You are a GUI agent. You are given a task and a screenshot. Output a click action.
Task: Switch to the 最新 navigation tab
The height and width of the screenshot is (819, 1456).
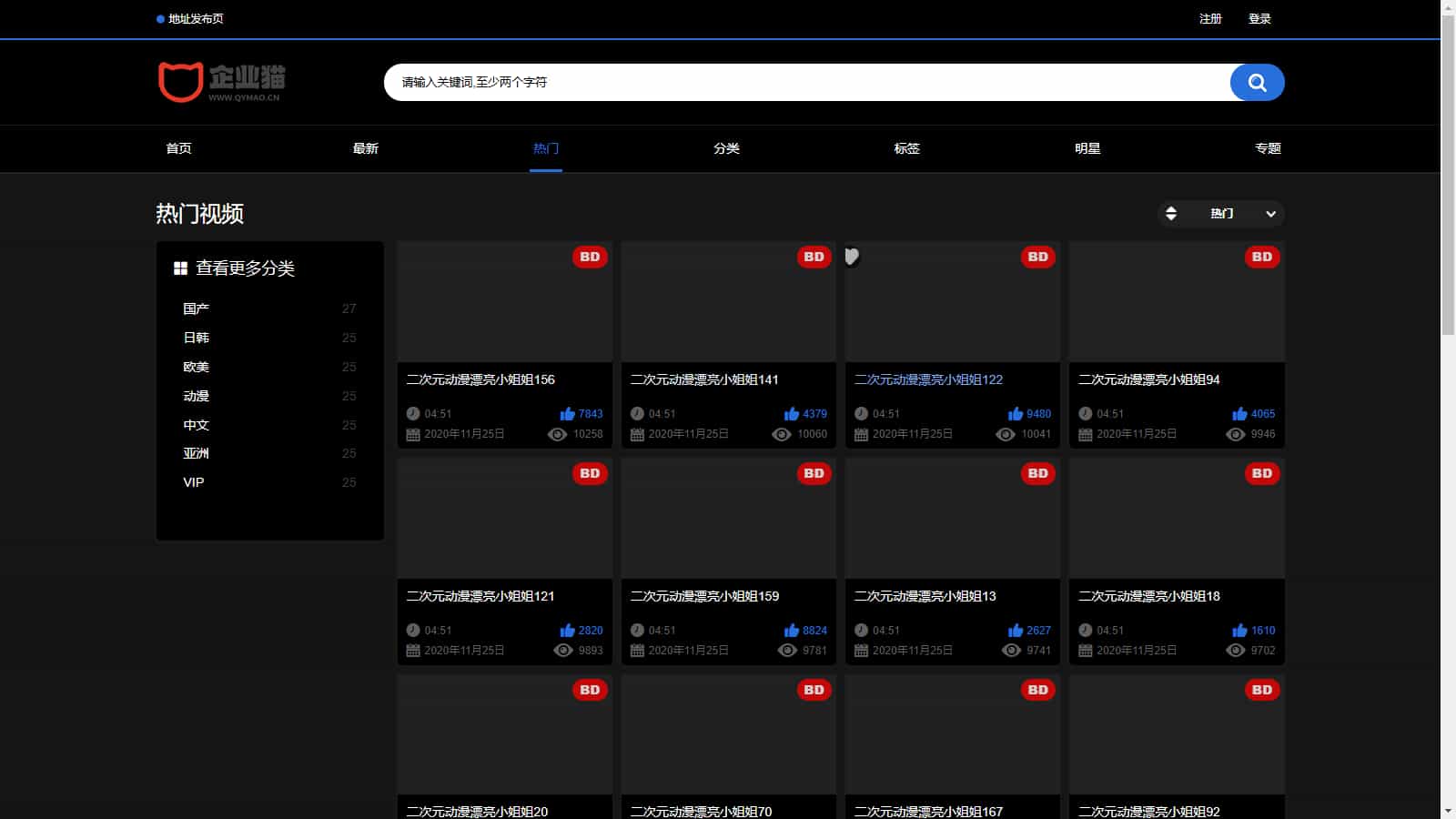366,148
